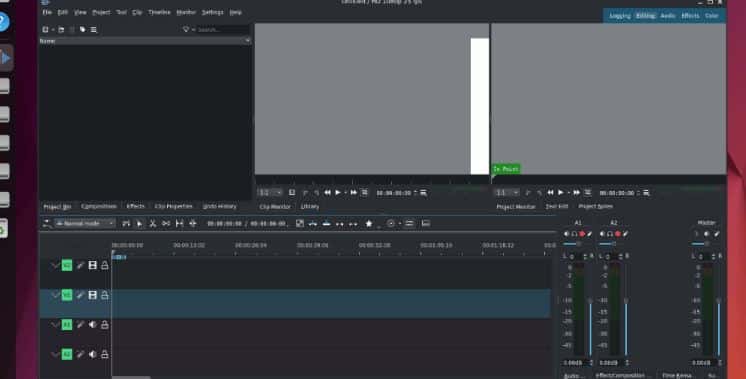Click the tag icon in project bin toolbar
Viewport: 746px width, 379px height.
82,29
